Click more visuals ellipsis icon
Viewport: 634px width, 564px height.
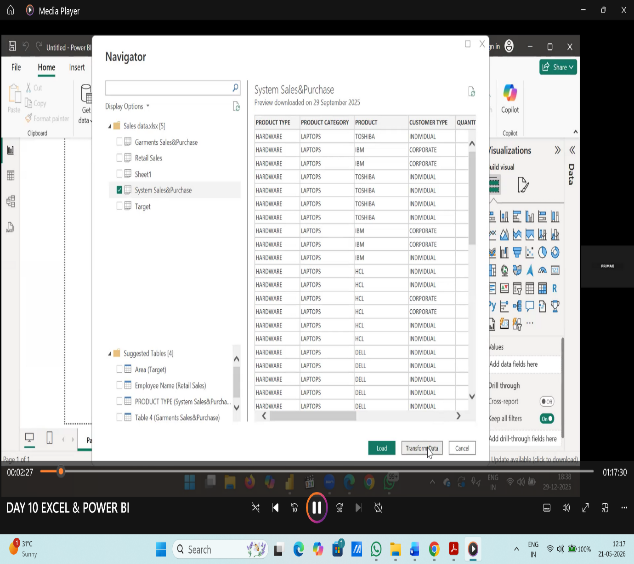tap(530, 323)
